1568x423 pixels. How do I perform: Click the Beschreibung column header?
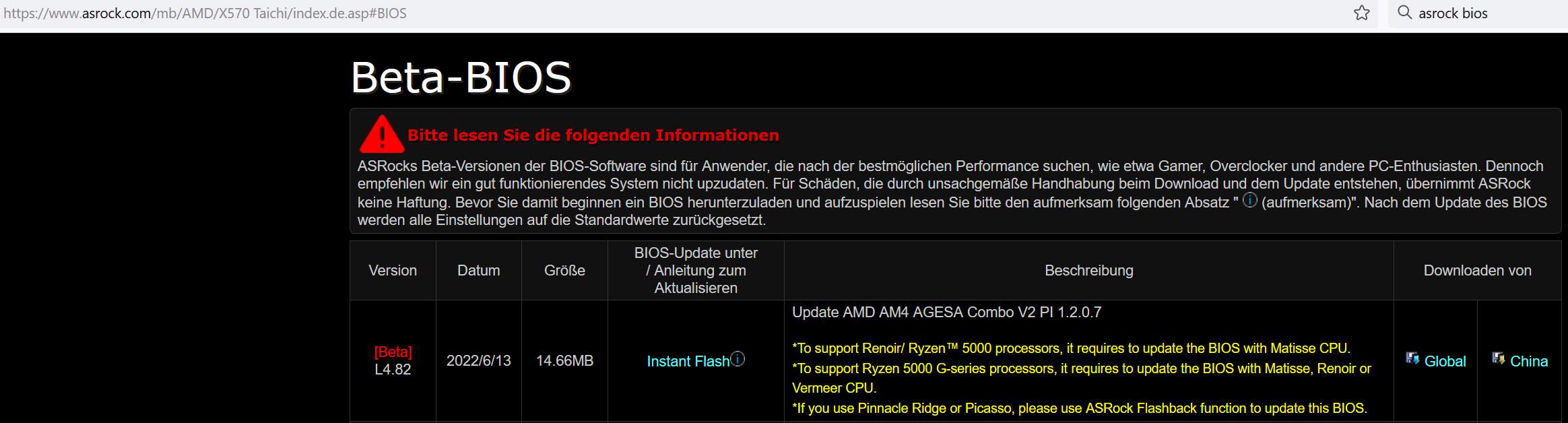(x=1088, y=270)
